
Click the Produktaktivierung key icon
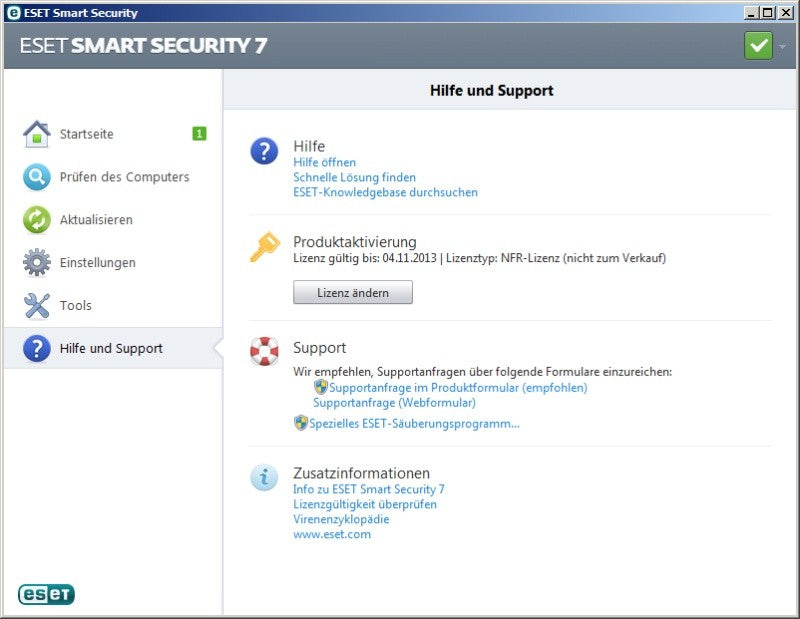(264, 247)
